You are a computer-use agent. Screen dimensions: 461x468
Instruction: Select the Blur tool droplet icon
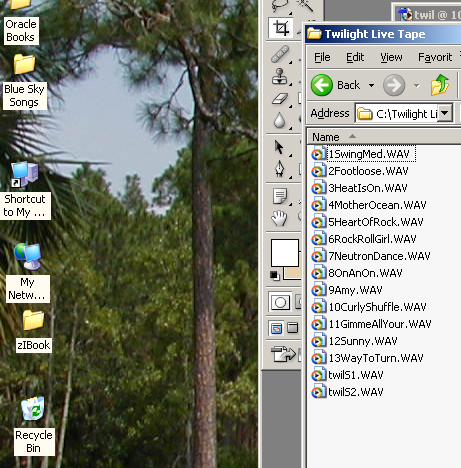point(280,120)
